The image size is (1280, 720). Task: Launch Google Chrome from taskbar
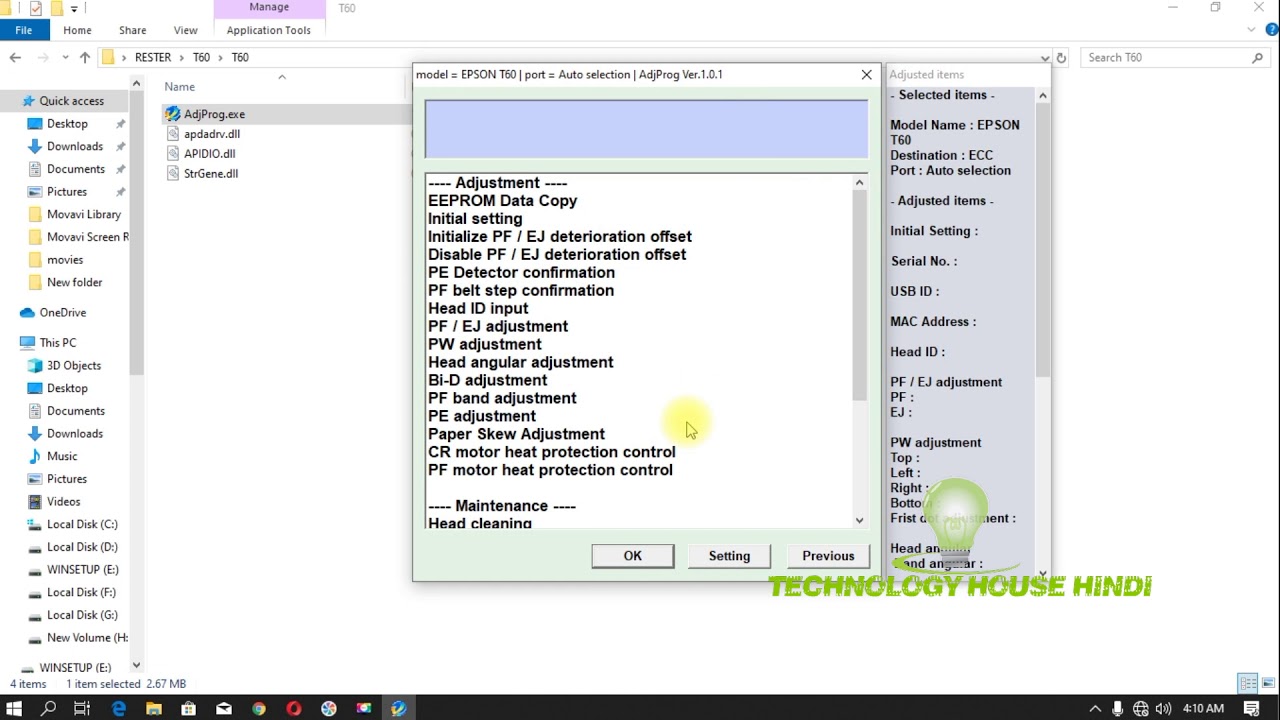[259, 708]
